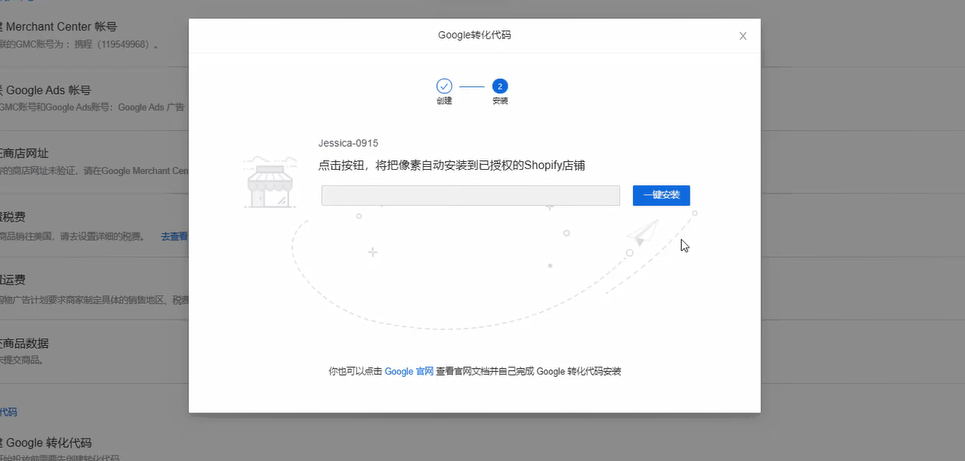Viewport: 965px width, 461px height.
Task: Click 商店网址 heading in background page
Action: tap(25, 153)
